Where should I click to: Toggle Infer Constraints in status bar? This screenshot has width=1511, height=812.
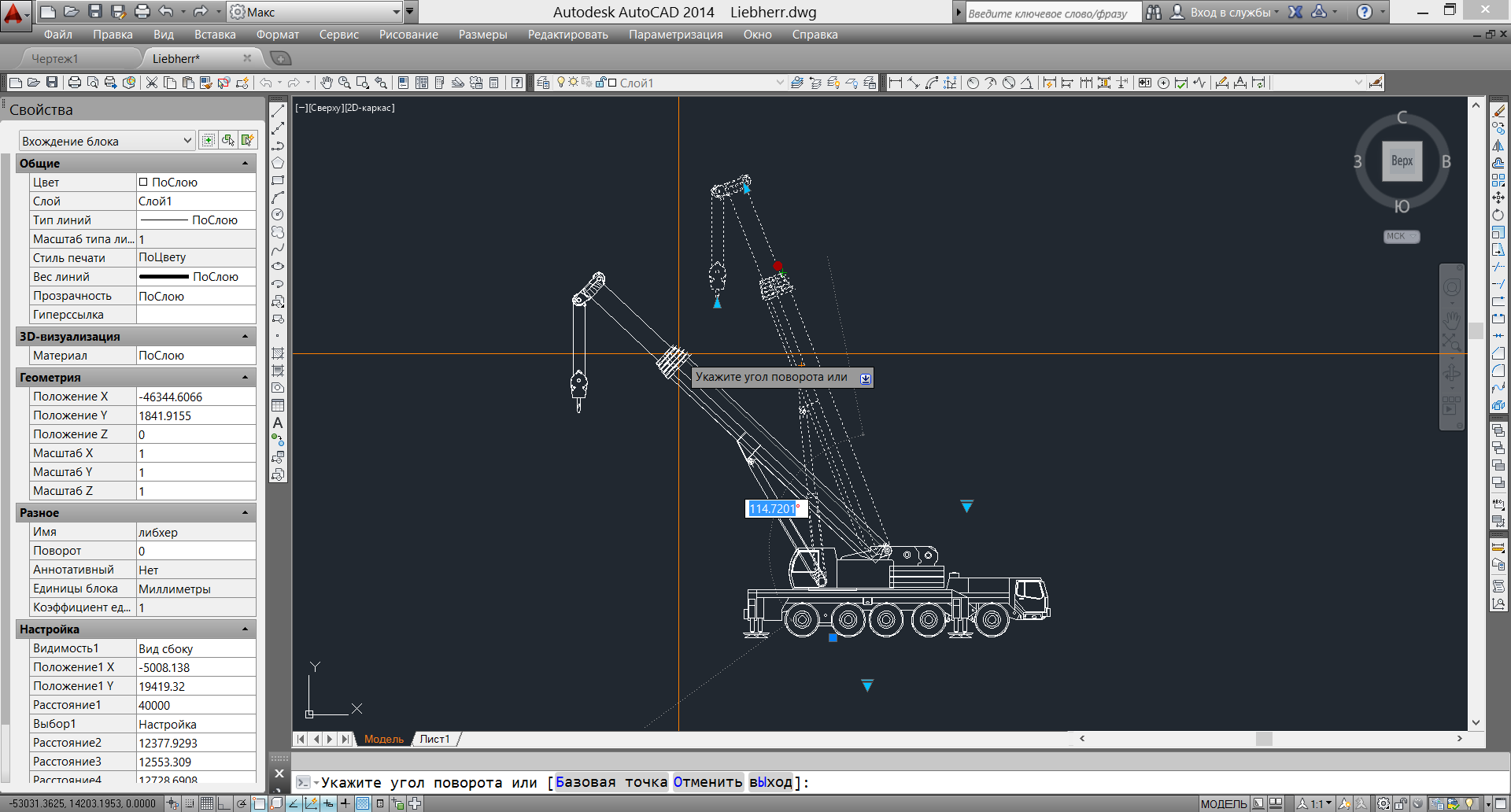click(x=172, y=803)
